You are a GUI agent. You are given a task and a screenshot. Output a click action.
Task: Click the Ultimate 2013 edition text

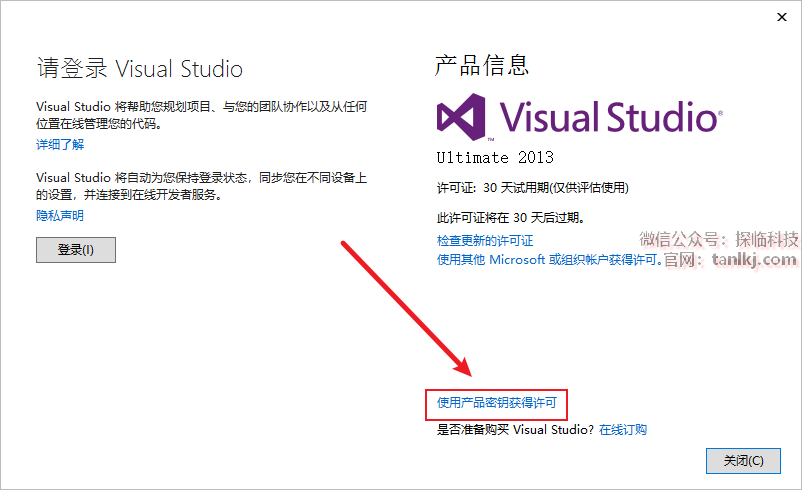click(495, 157)
